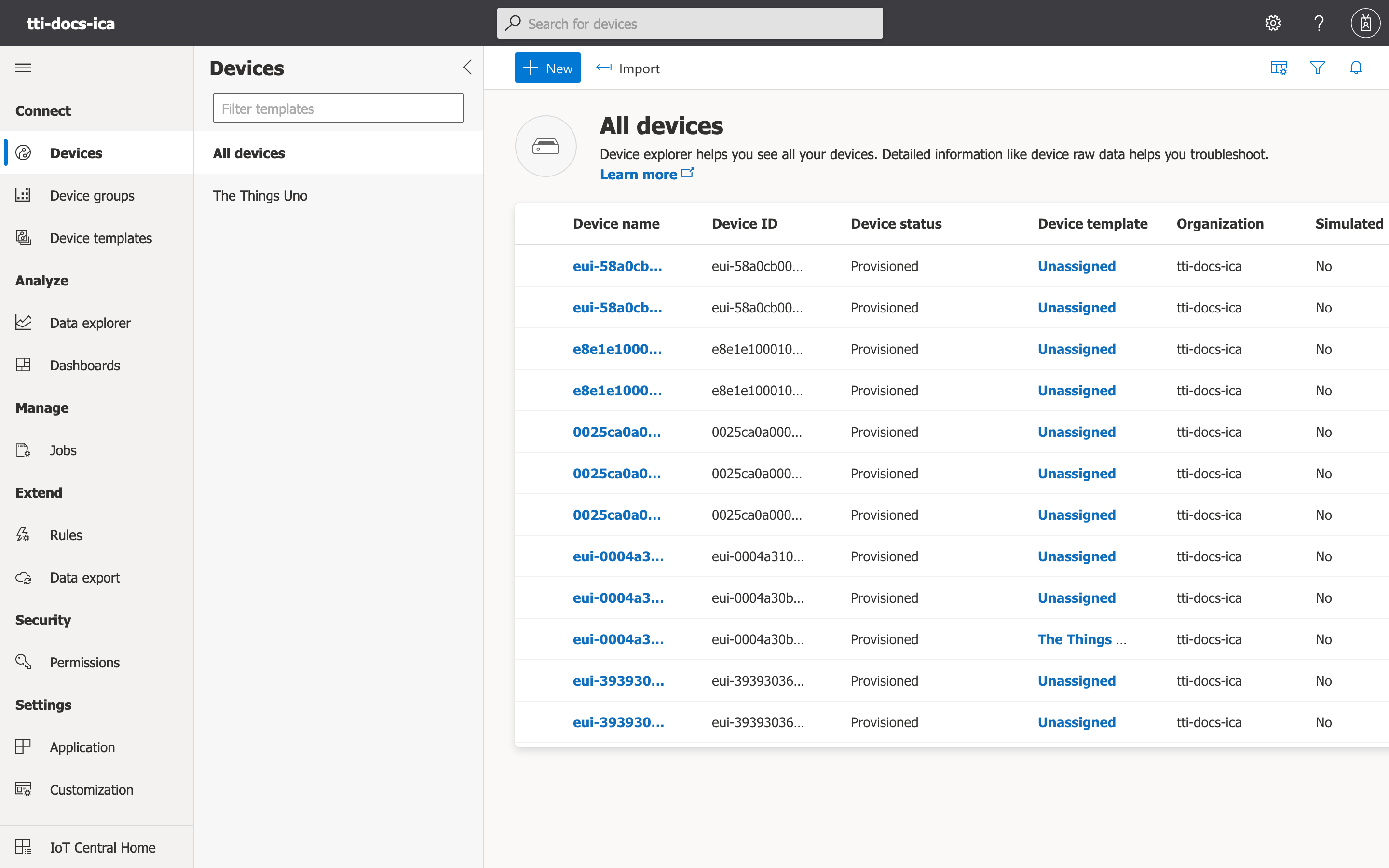
Task: Open The Things device template link
Action: pyautogui.click(x=1075, y=639)
